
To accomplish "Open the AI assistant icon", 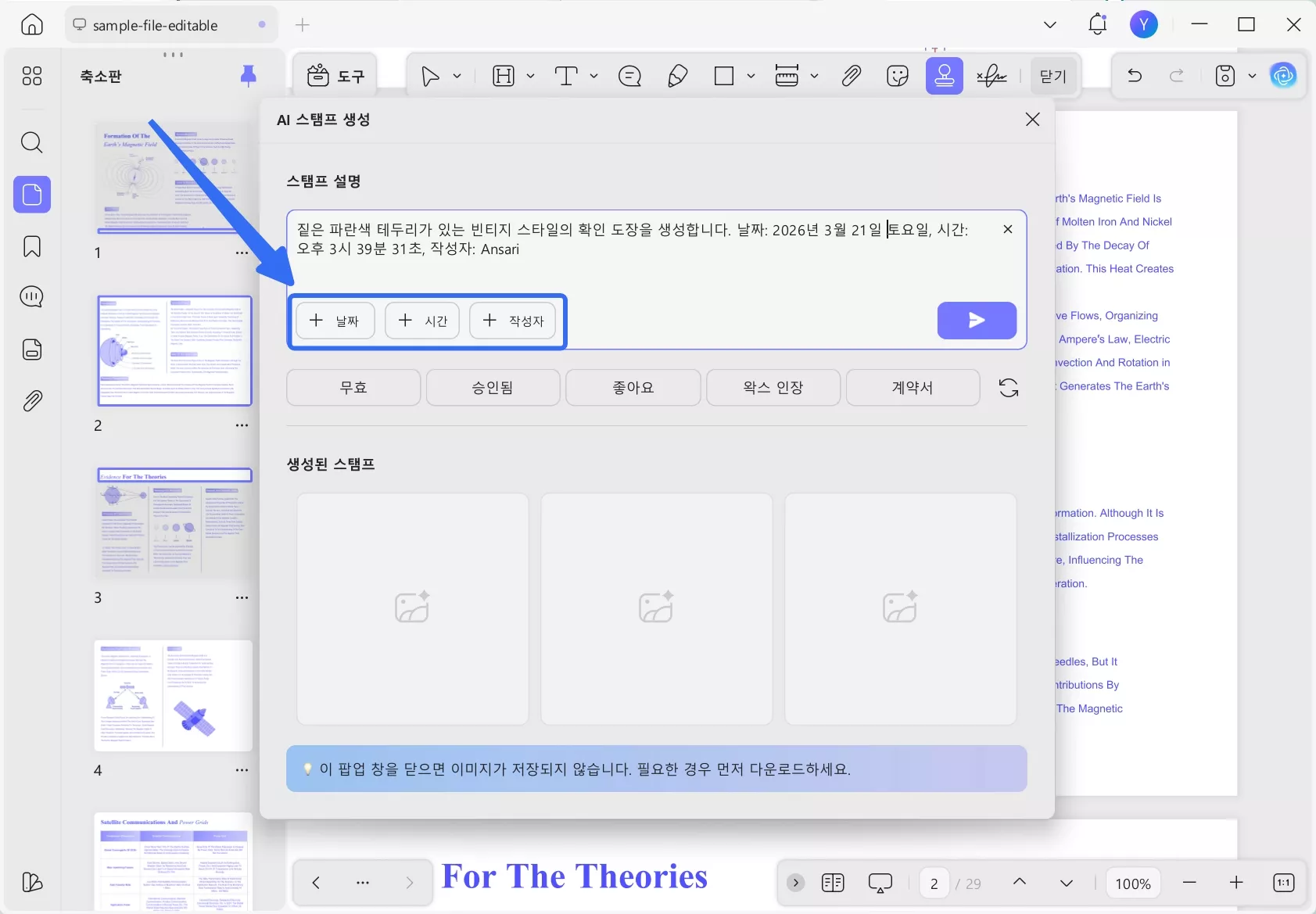I will 1285,76.
